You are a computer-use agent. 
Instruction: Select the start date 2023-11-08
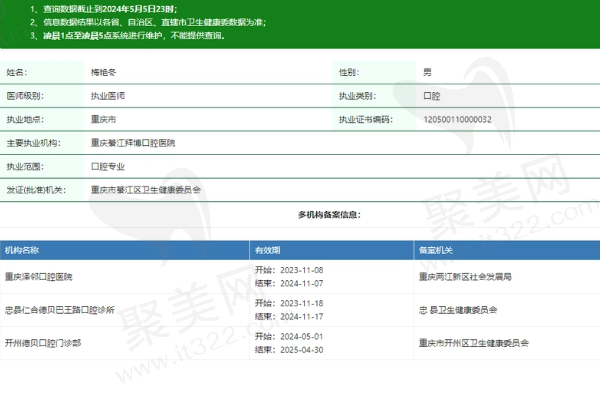[302, 270]
